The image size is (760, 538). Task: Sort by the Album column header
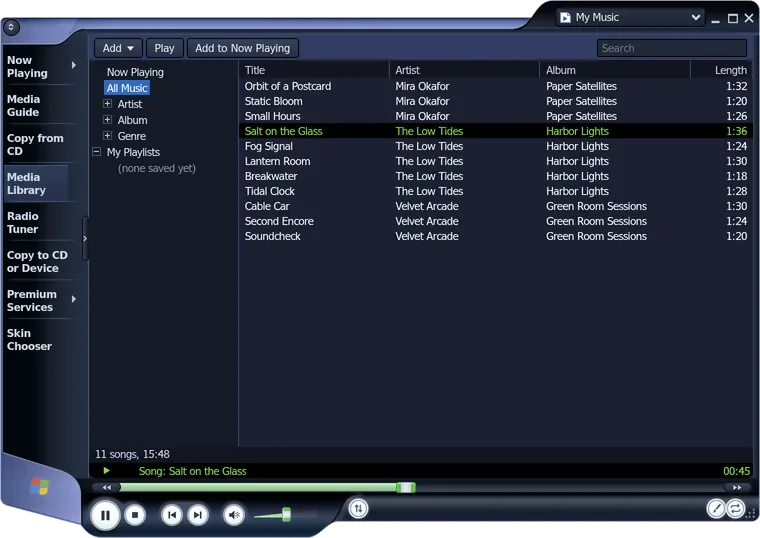[615, 70]
